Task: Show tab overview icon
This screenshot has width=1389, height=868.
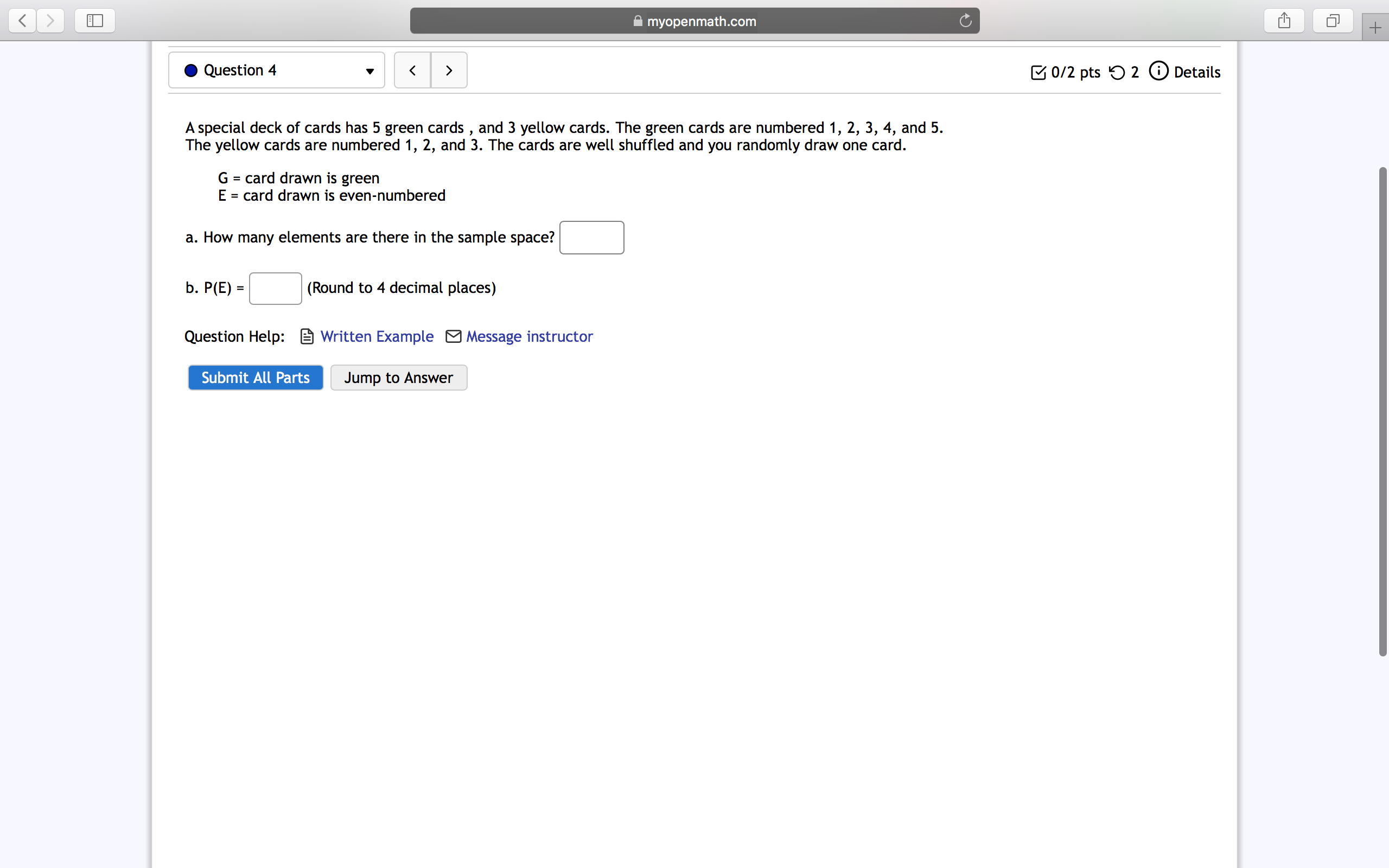Action: click(x=1333, y=21)
